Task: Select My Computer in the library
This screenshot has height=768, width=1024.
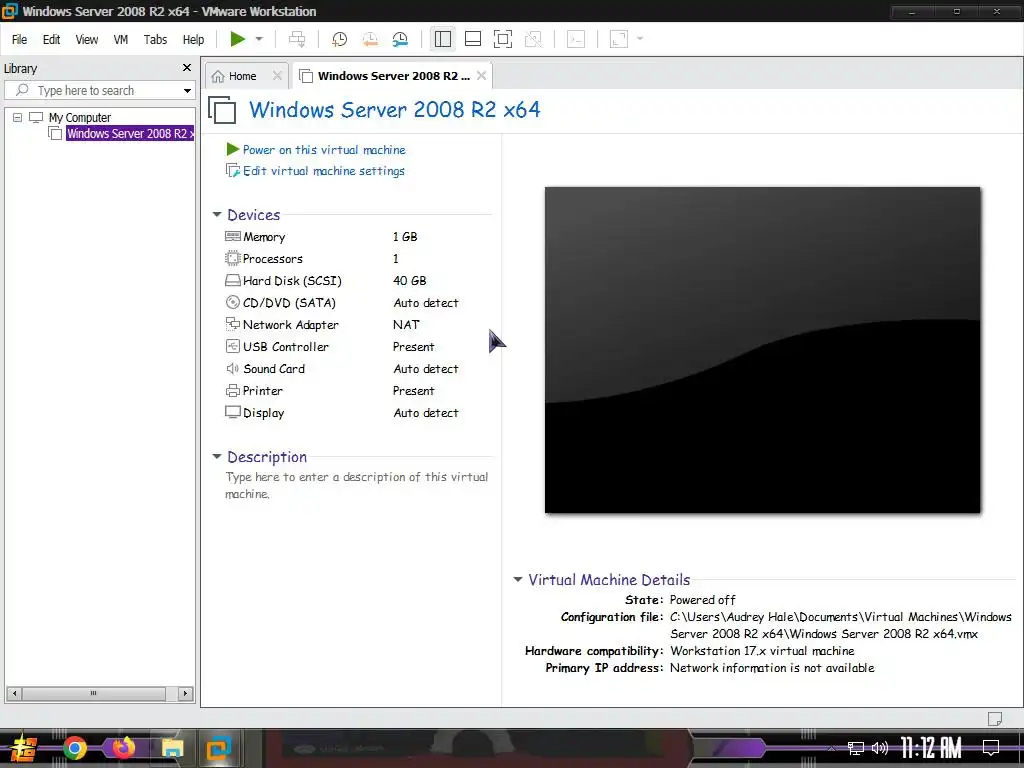Action: click(x=80, y=118)
